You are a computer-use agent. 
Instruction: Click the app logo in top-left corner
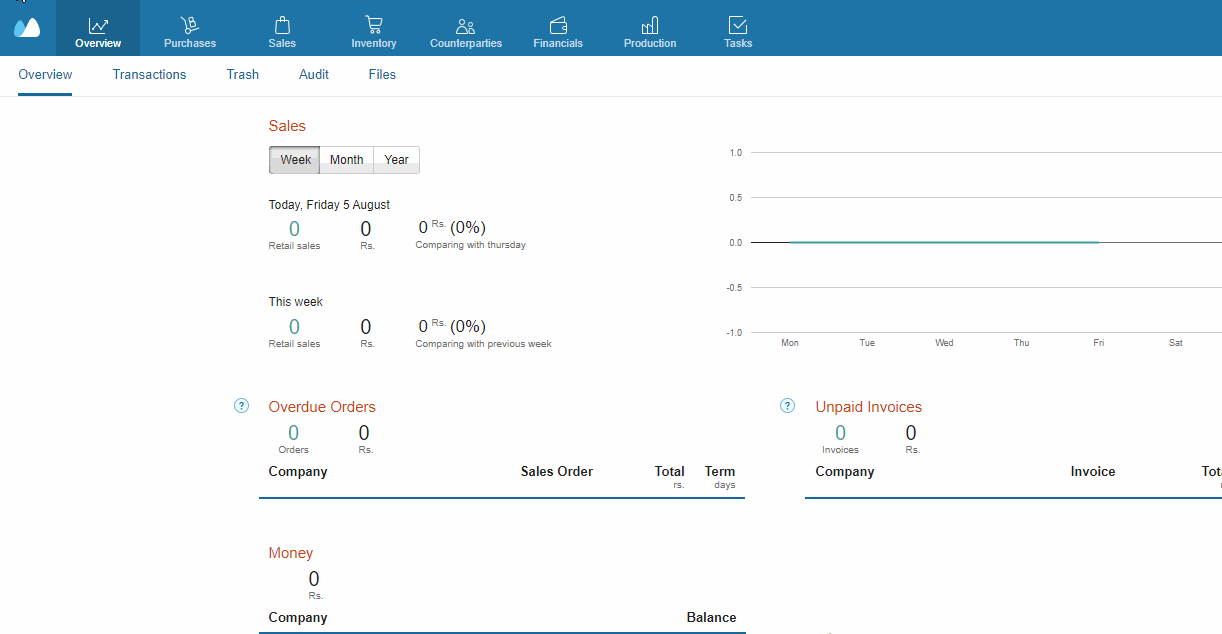27,28
